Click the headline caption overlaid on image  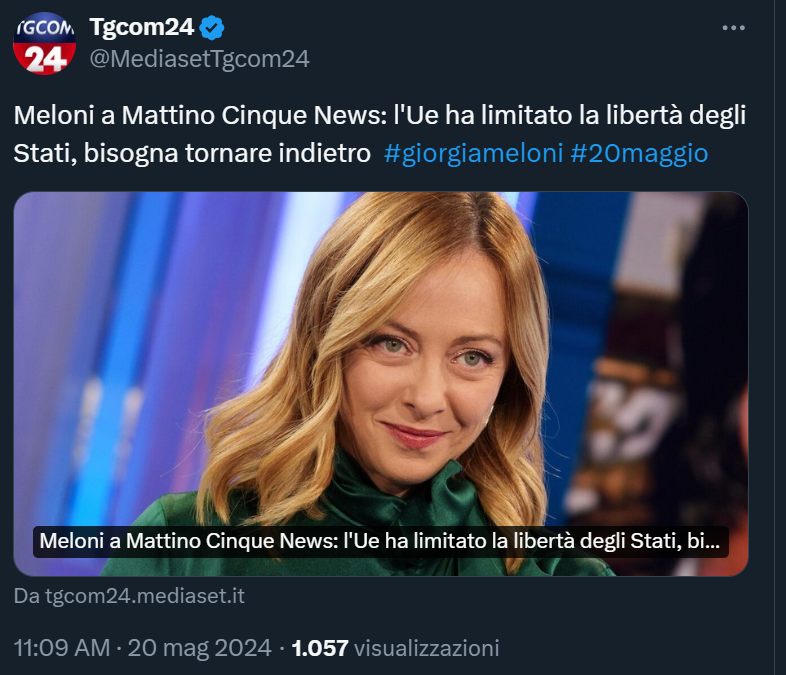[x=381, y=543]
